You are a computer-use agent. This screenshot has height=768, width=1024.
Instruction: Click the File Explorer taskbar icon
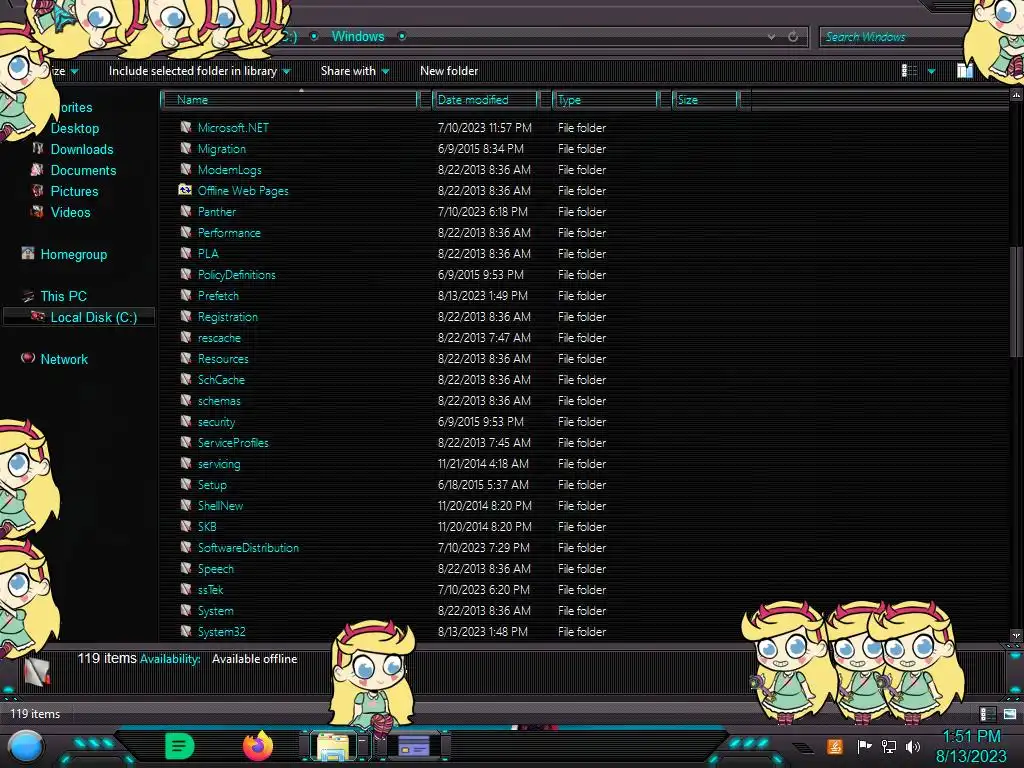(333, 746)
